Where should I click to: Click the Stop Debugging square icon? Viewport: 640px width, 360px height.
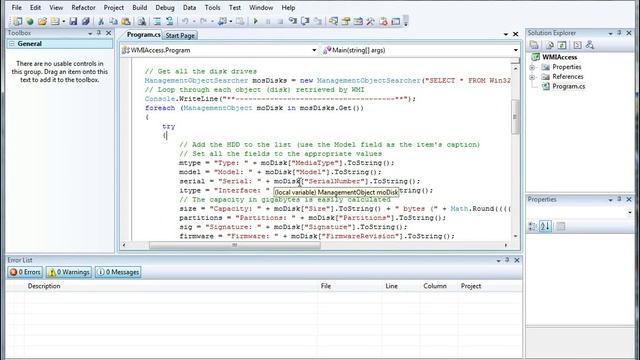(x=280, y=21)
